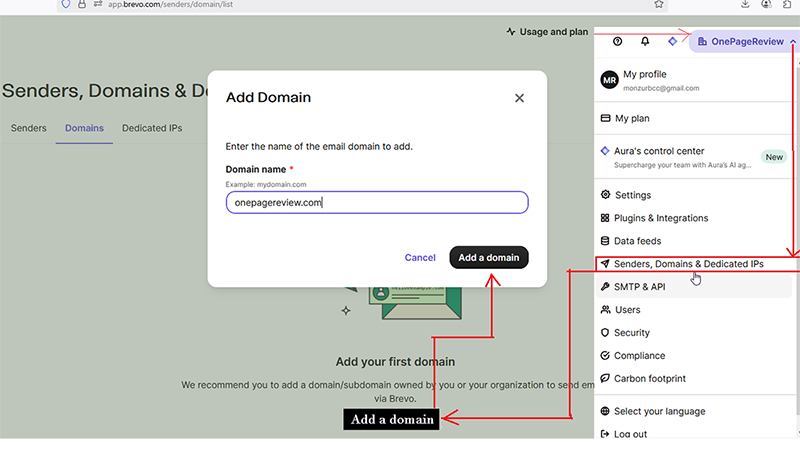
Task: Close the Add Domain dialog
Action: pos(519,98)
